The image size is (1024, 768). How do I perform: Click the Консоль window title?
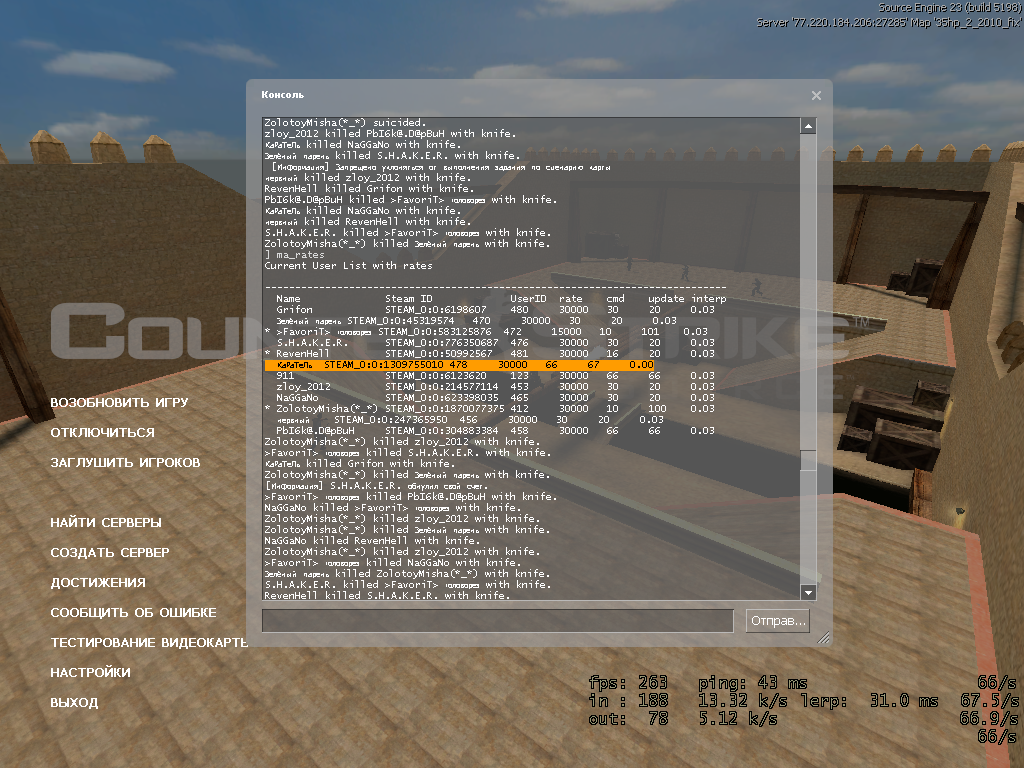[282, 95]
